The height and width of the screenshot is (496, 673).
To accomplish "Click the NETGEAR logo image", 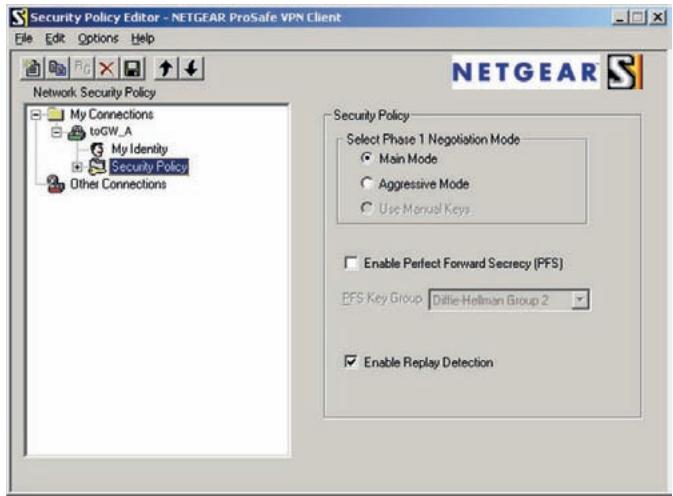I will click(525, 72).
